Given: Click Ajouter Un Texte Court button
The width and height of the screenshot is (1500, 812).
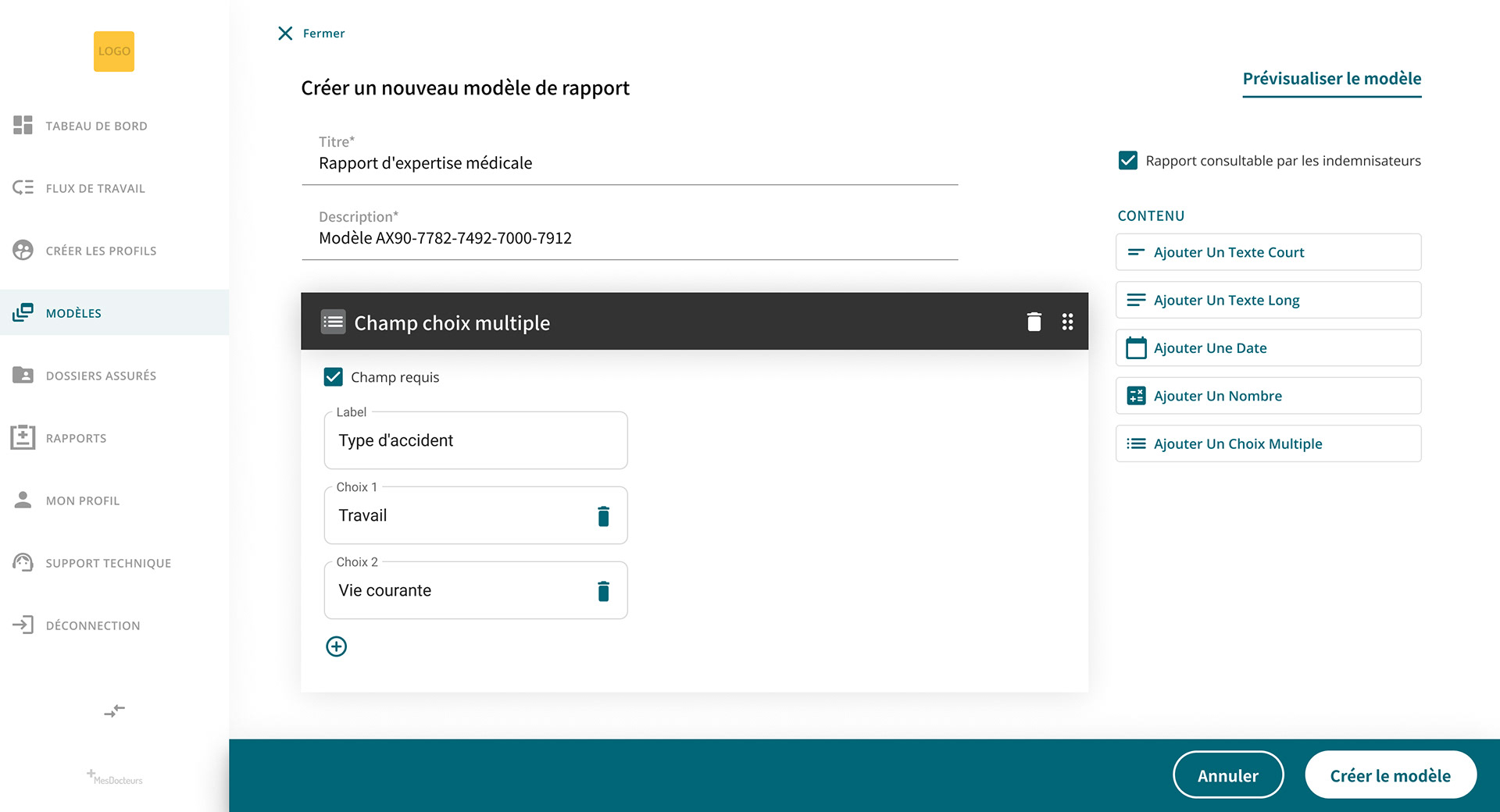Looking at the screenshot, I should point(1268,252).
